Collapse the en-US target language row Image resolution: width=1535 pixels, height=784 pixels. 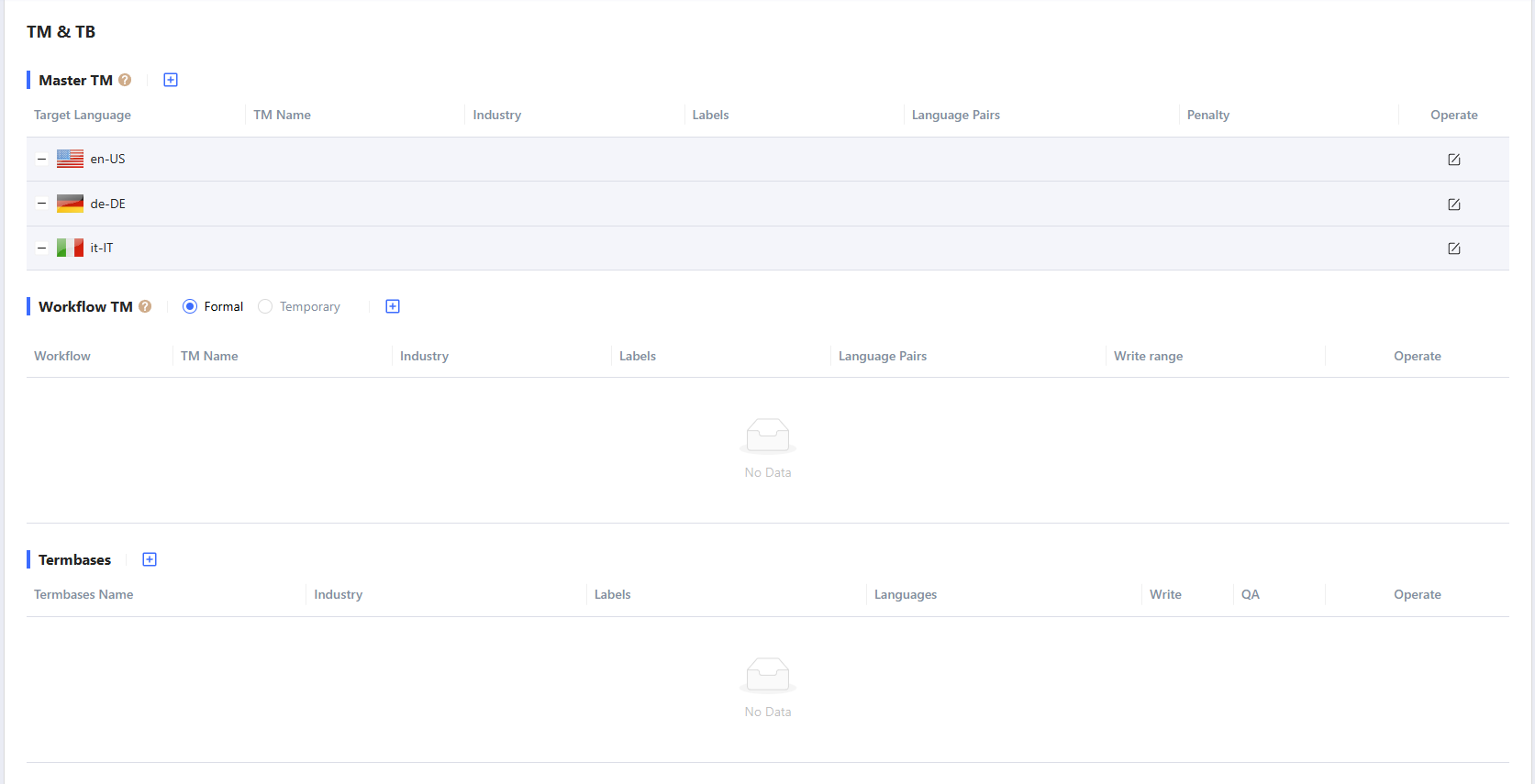pos(41,159)
